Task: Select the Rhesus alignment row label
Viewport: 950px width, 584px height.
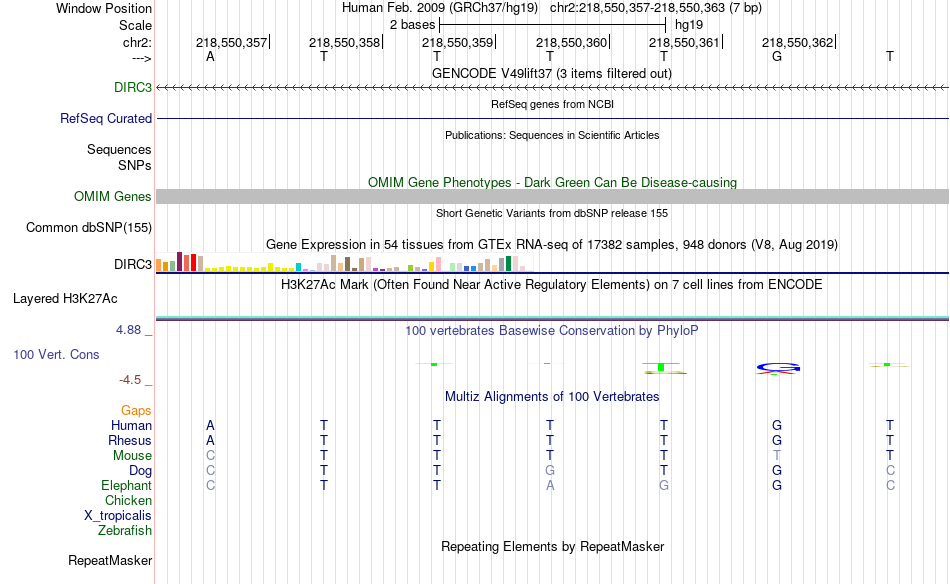Action: pyautogui.click(x=130, y=441)
